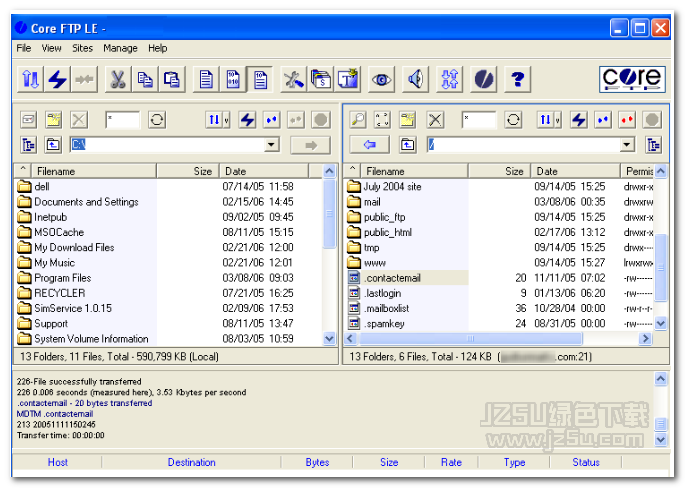685x488 pixels.
Task: Click the Cut scissors icon
Action: point(118,80)
